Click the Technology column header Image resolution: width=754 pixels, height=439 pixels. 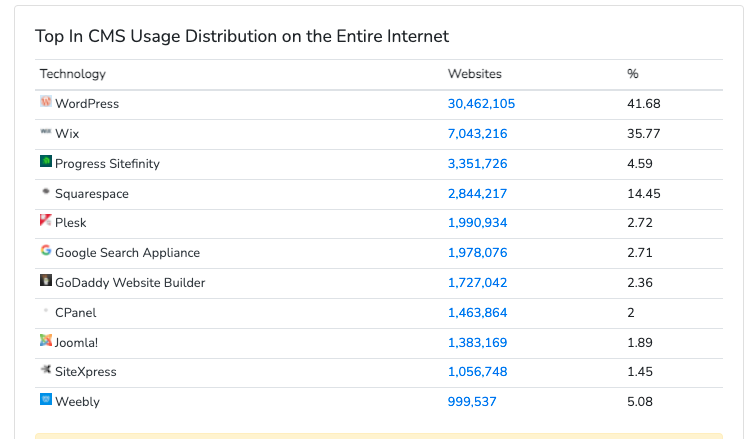pos(73,74)
